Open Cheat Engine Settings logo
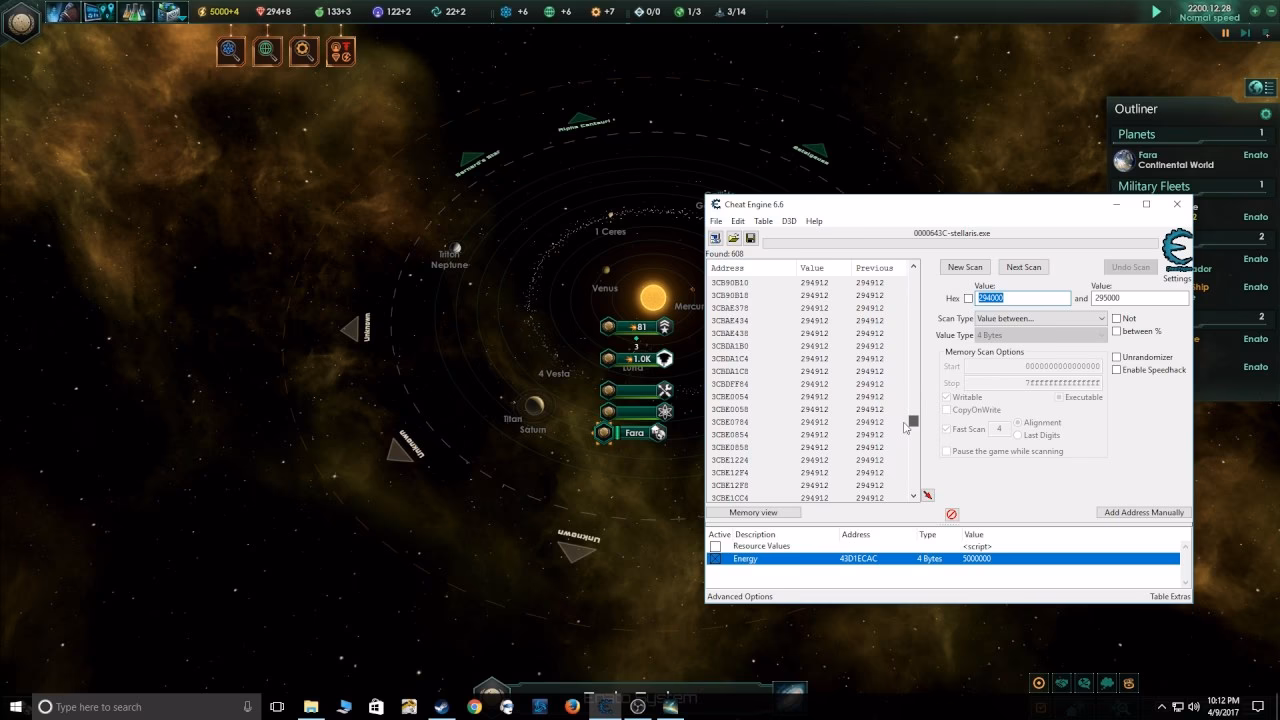Viewport: 1280px width, 720px height. coord(1177,252)
